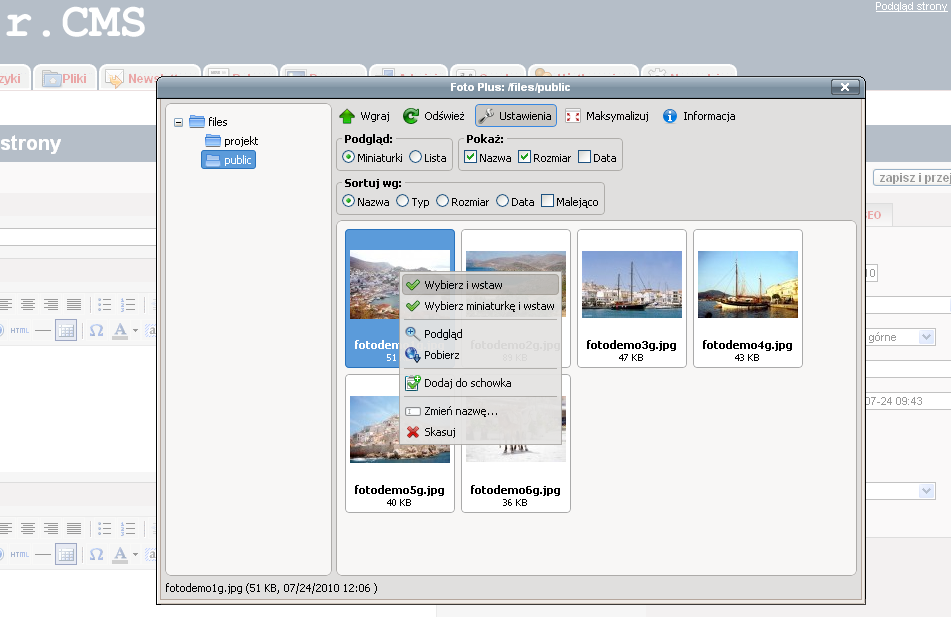Click the upper HTML source editor icon
The image size is (951, 617).
point(19,331)
